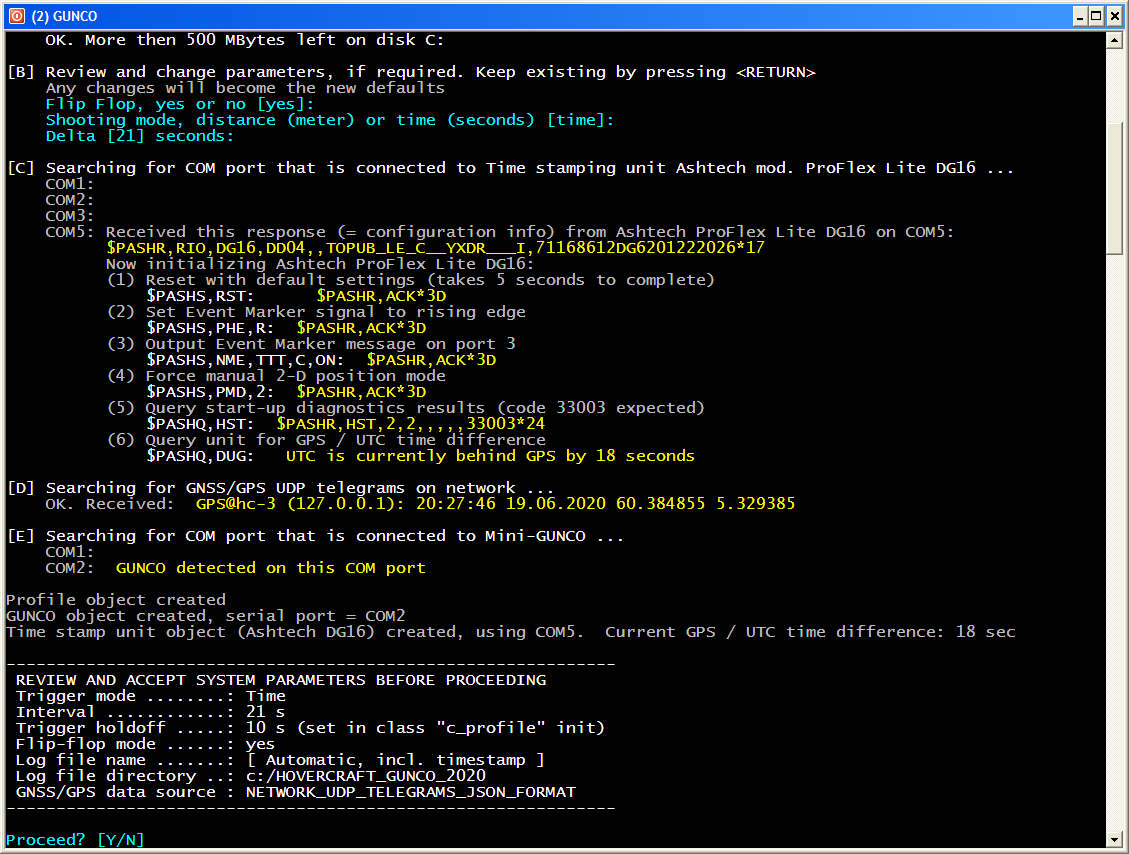Viewport: 1129px width, 854px height.
Task: Click 'UTC is currently behind GPS by 18 seconds'
Action: click(490, 456)
